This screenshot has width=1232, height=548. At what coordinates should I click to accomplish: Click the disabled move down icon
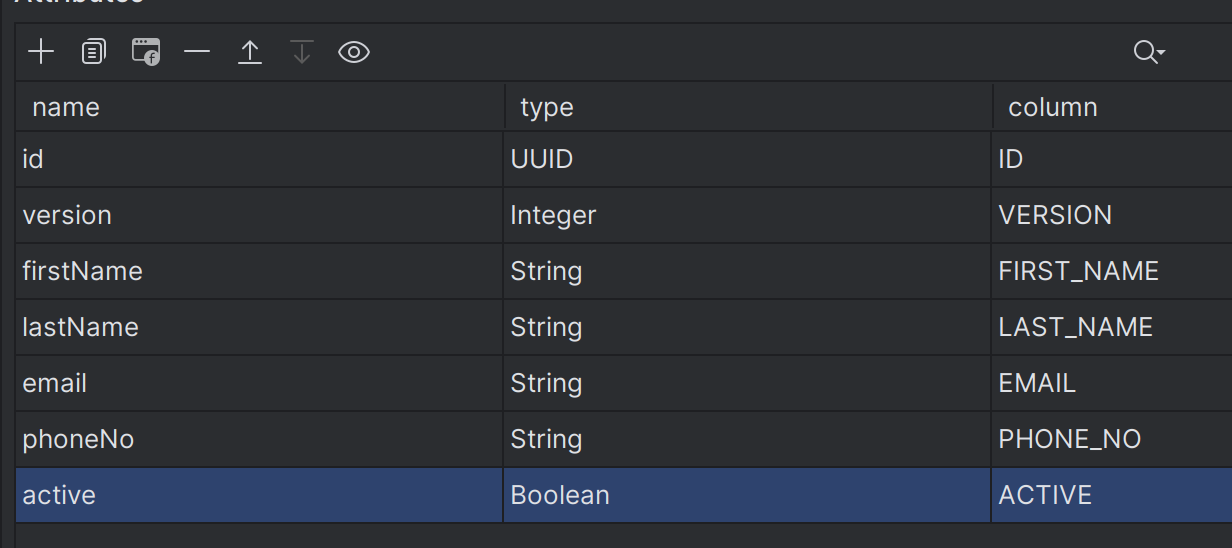tap(302, 52)
